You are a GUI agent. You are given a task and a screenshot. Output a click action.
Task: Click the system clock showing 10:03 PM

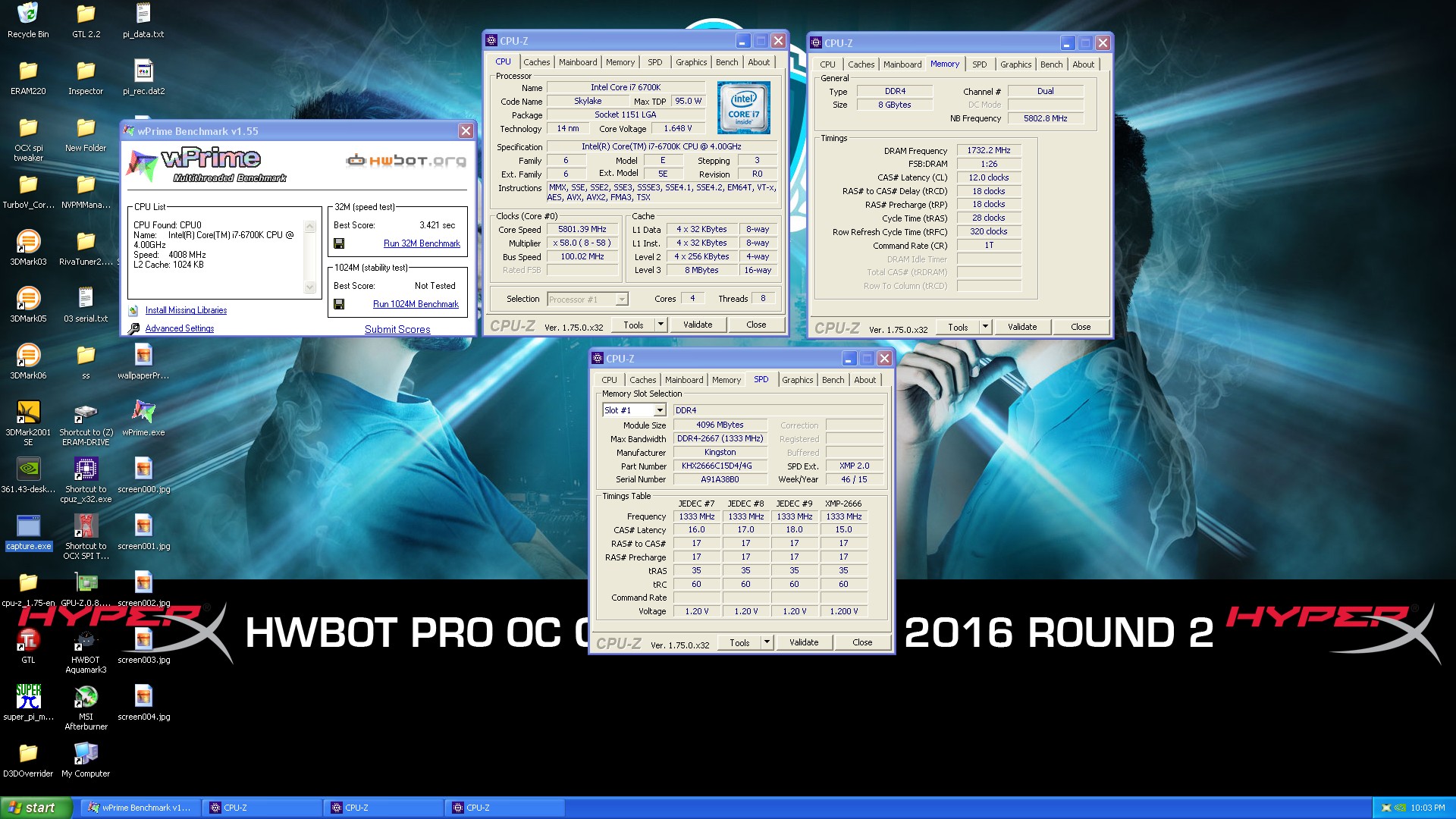point(1427,808)
